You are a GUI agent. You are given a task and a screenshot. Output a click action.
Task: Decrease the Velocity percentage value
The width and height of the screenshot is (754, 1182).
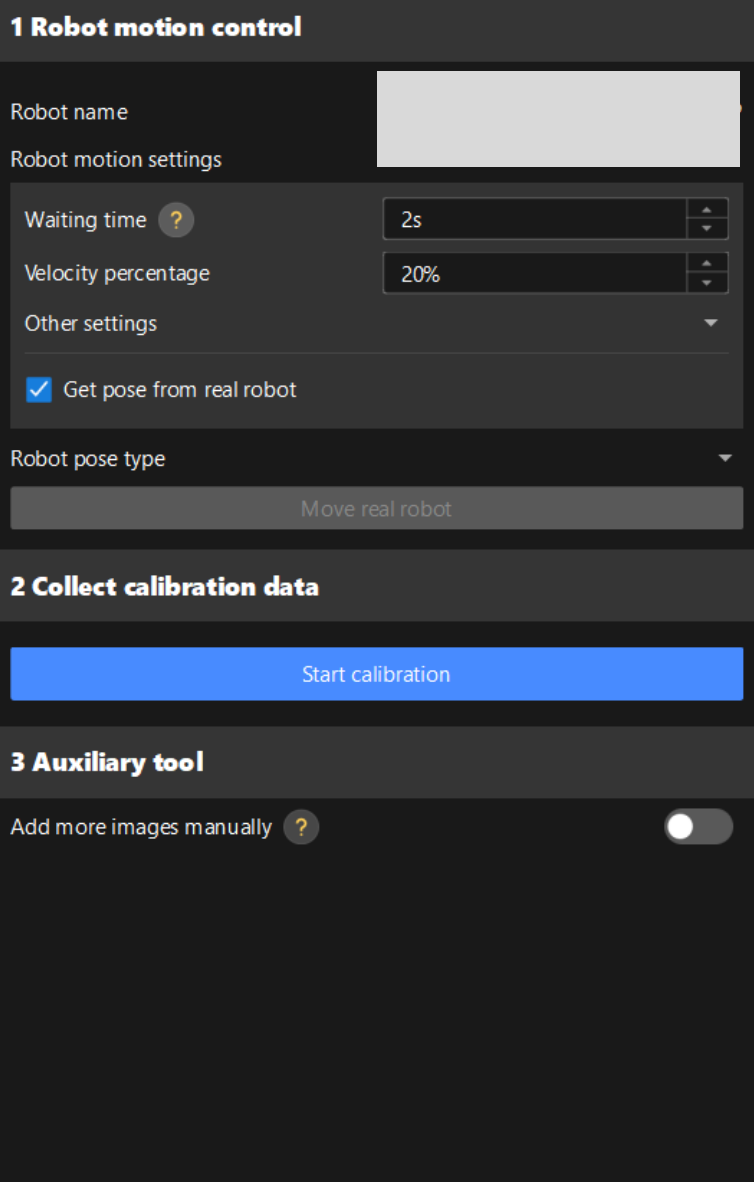pos(707,283)
